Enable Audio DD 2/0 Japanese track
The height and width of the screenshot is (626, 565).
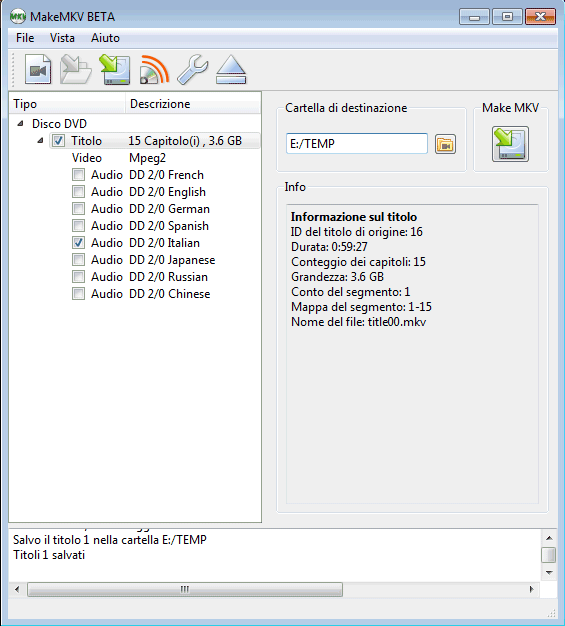(x=78, y=260)
